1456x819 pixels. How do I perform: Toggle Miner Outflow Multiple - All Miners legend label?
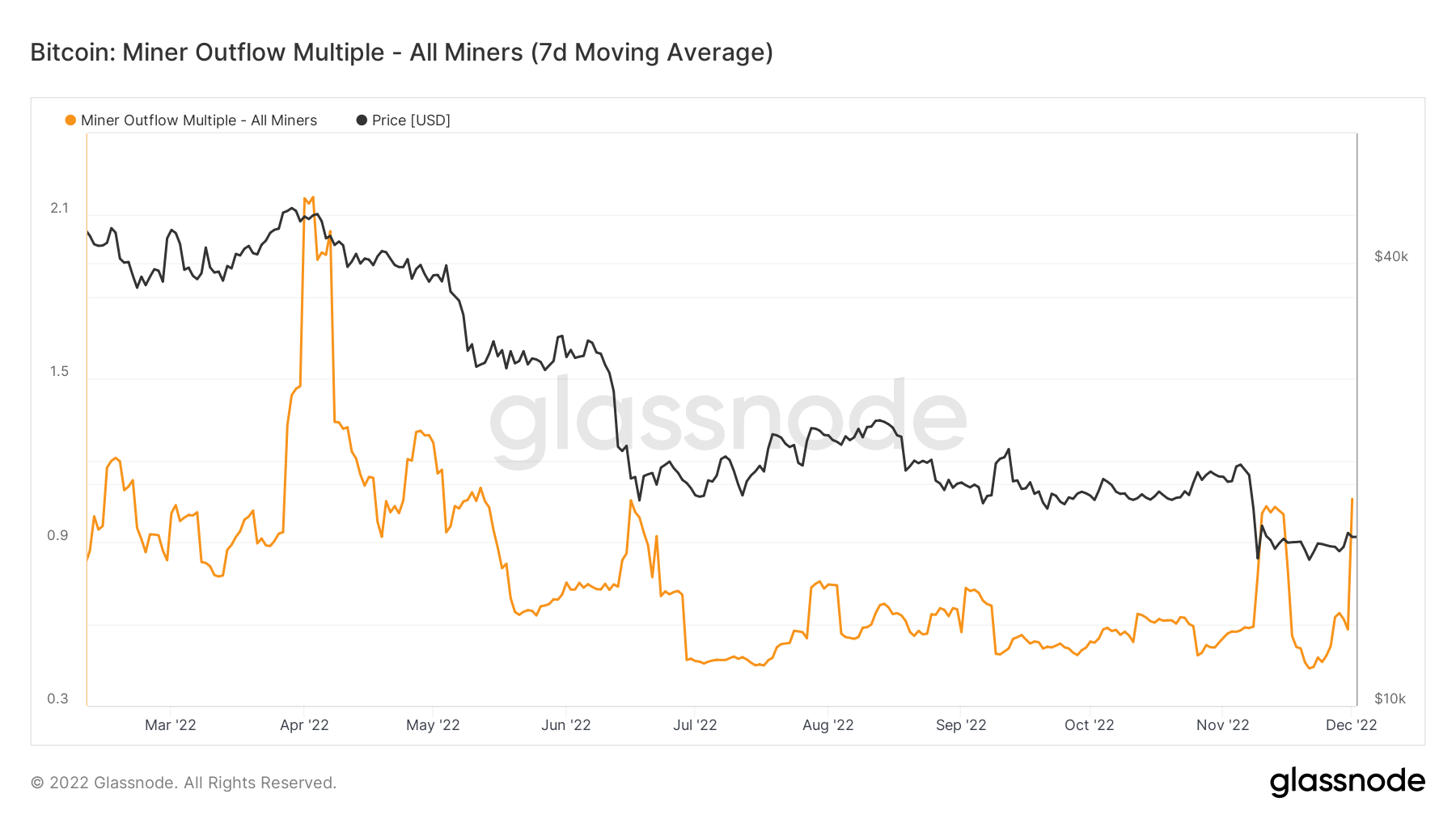tap(199, 120)
